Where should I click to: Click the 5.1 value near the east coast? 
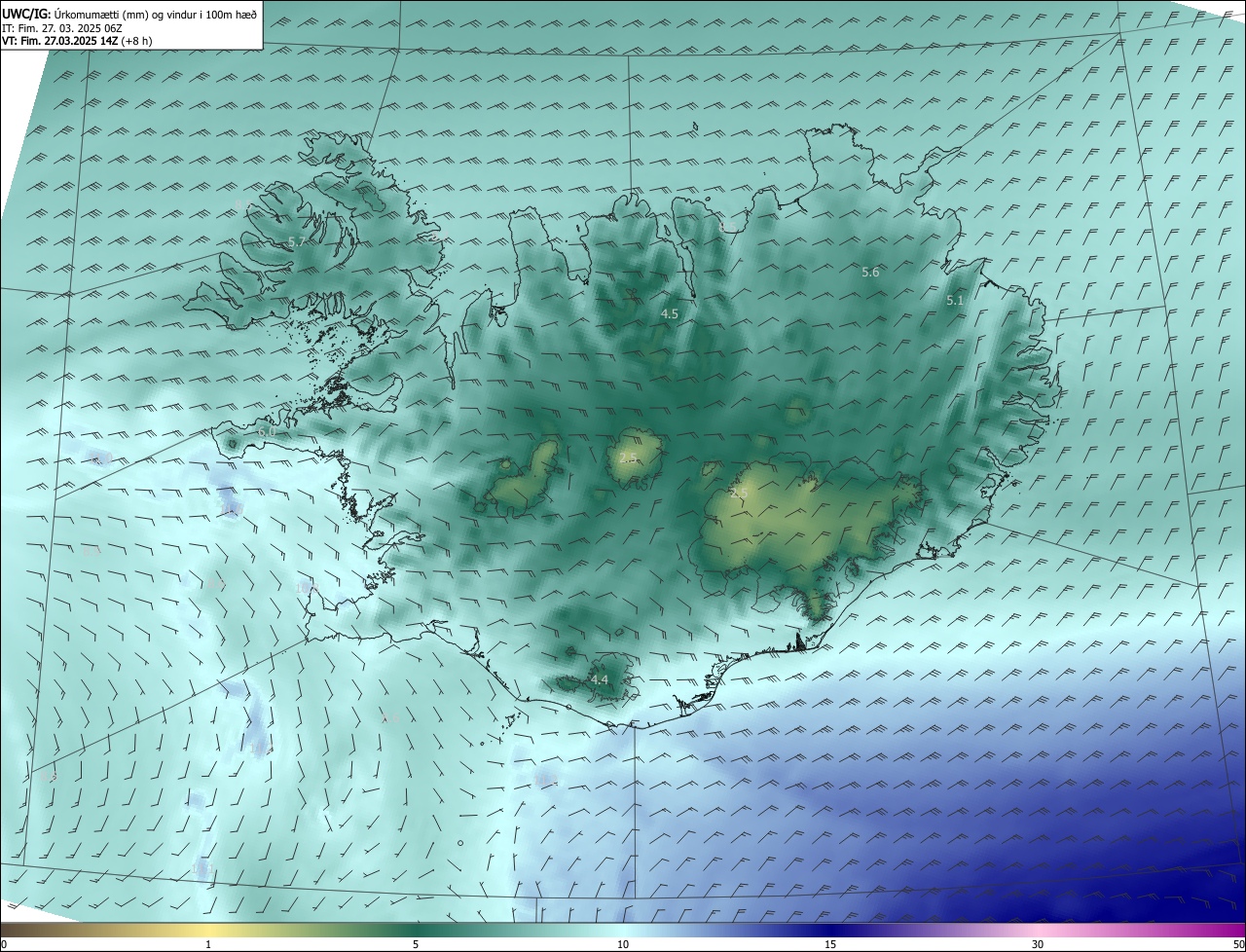click(x=955, y=301)
